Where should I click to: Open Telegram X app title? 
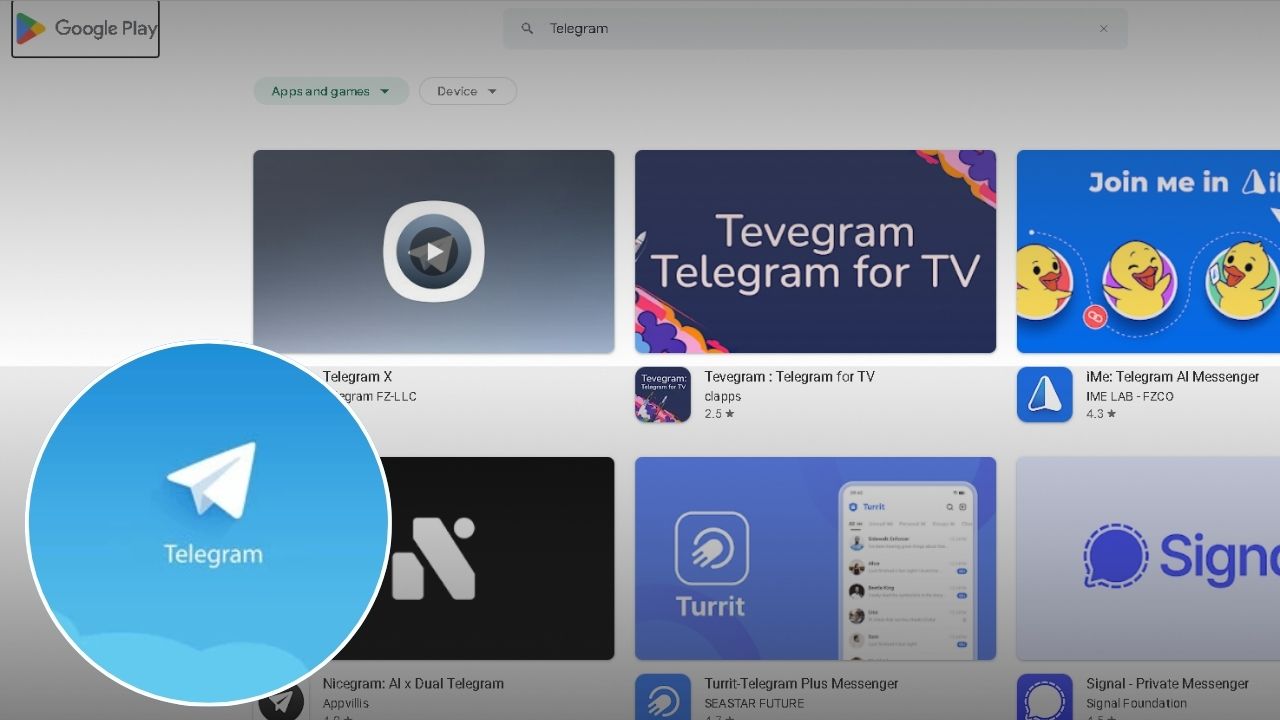[358, 377]
